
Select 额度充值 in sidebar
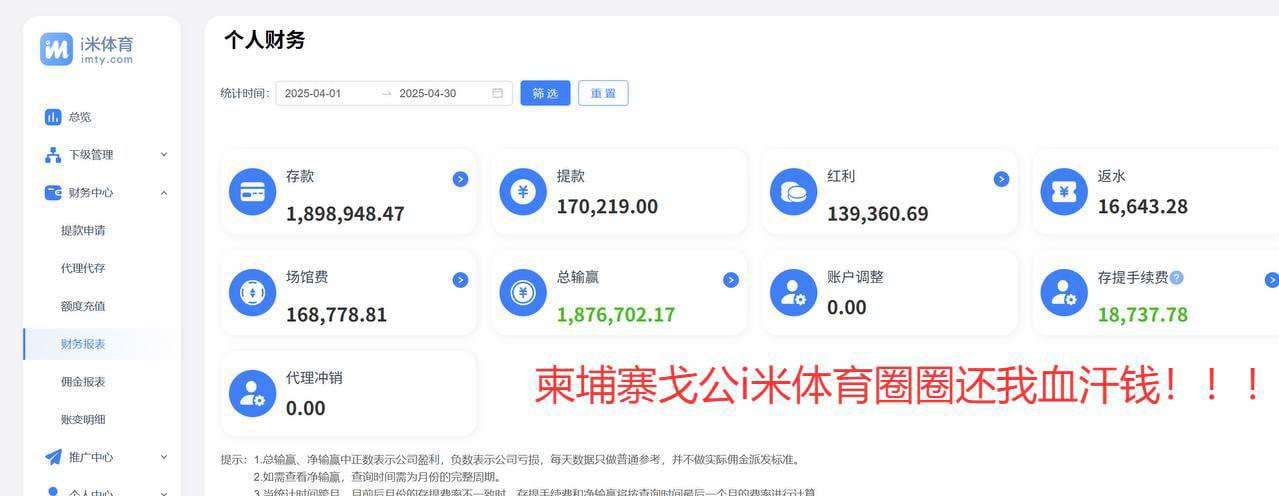click(83, 306)
